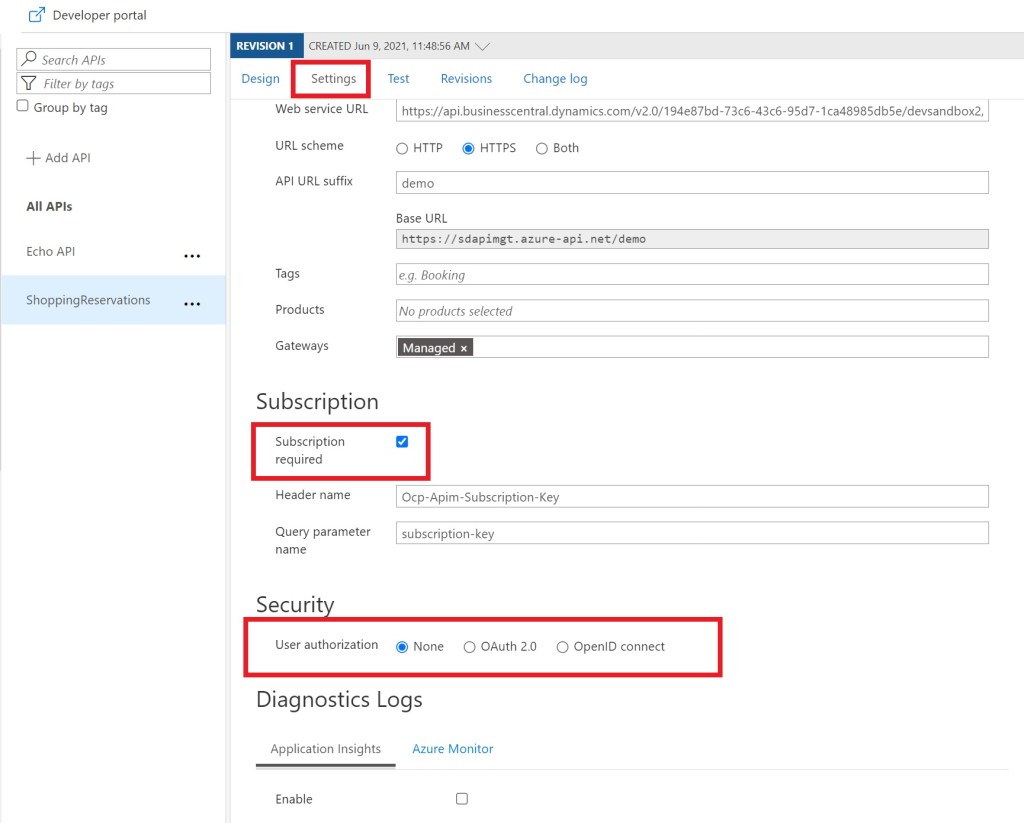
Task: Click the API URL suffix field
Action: click(691, 183)
